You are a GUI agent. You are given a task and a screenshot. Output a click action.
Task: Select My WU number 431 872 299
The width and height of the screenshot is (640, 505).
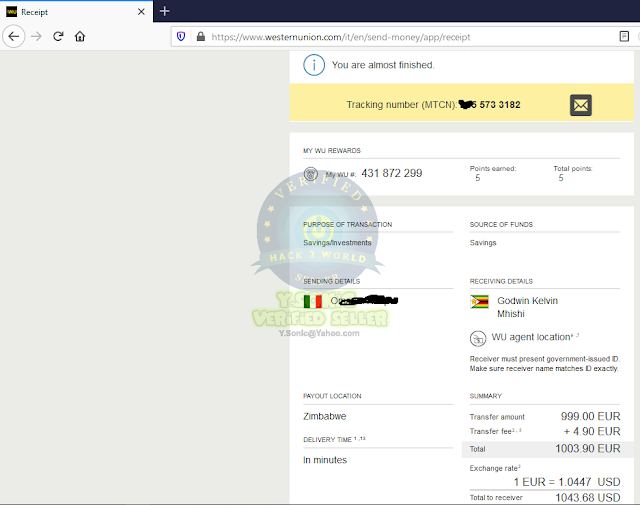[x=391, y=173]
